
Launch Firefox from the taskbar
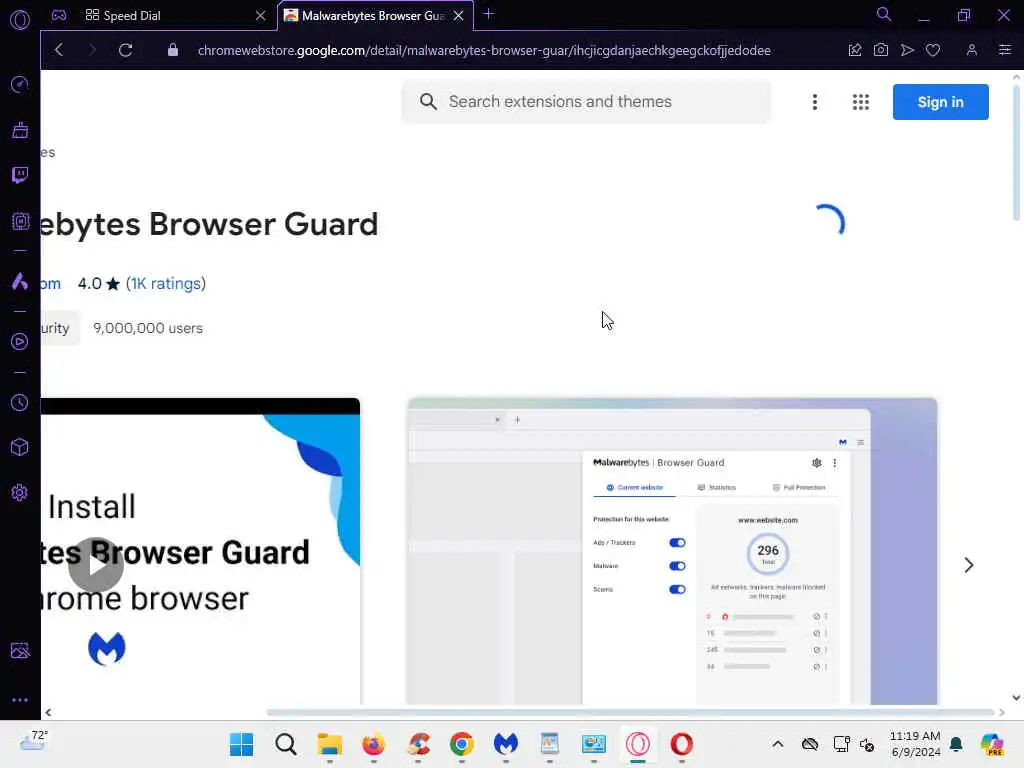coord(374,744)
